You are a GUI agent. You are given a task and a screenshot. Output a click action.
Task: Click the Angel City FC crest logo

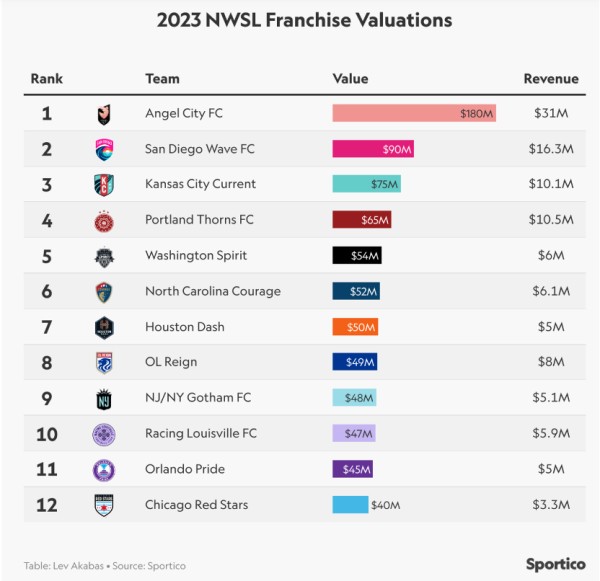coord(104,114)
